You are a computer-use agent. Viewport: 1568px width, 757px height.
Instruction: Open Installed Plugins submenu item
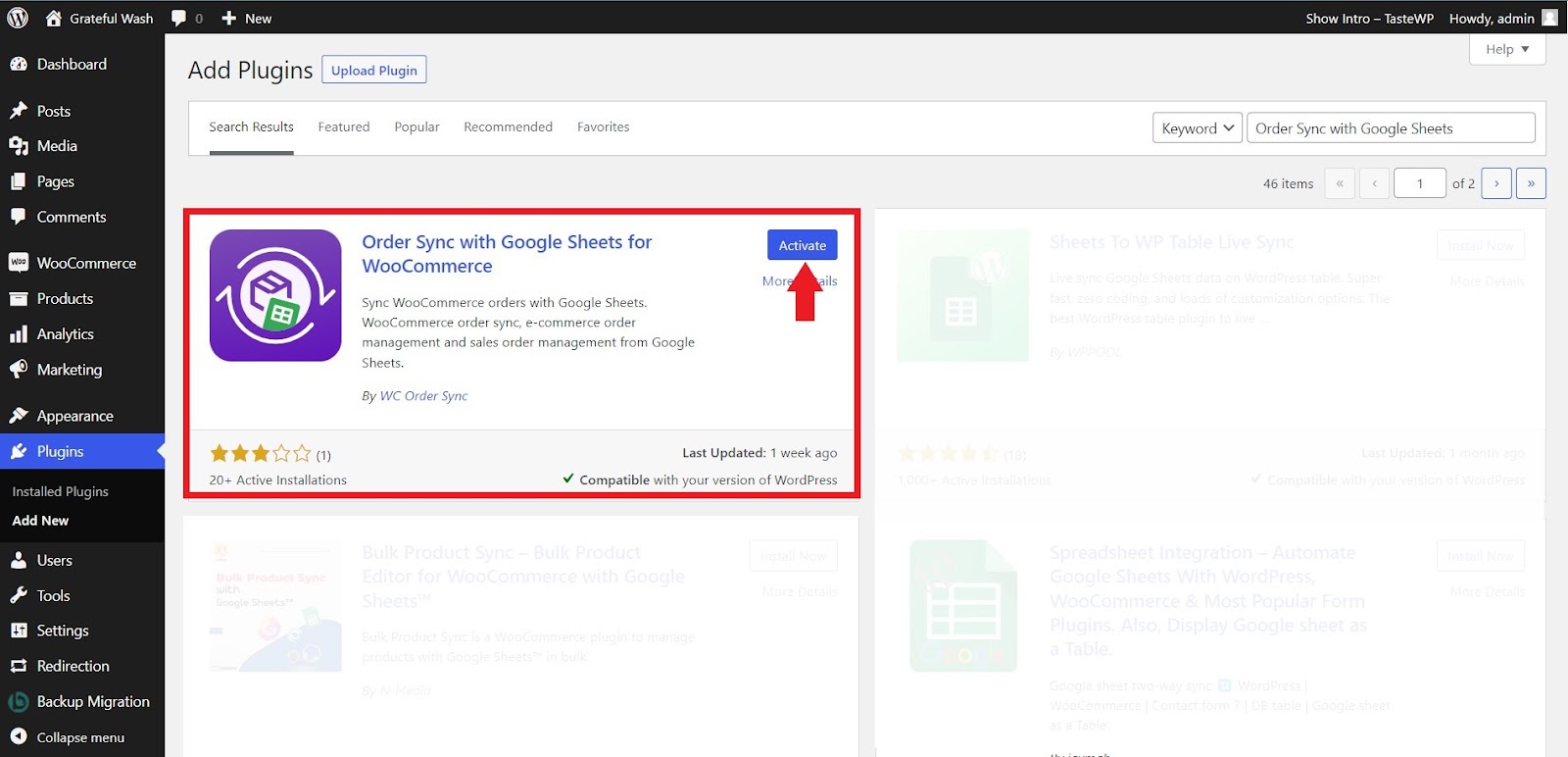coord(61,491)
